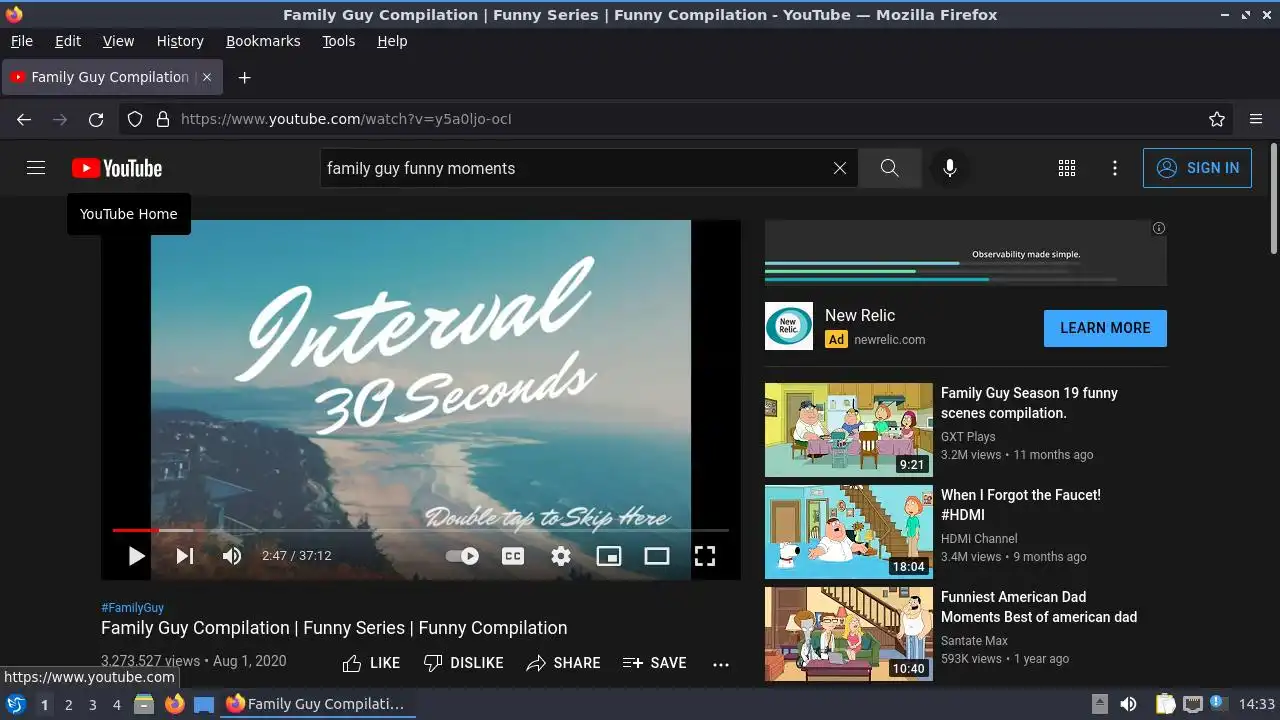The width and height of the screenshot is (1280, 720).
Task: Open more actions ellipsis below video
Action: click(721, 664)
